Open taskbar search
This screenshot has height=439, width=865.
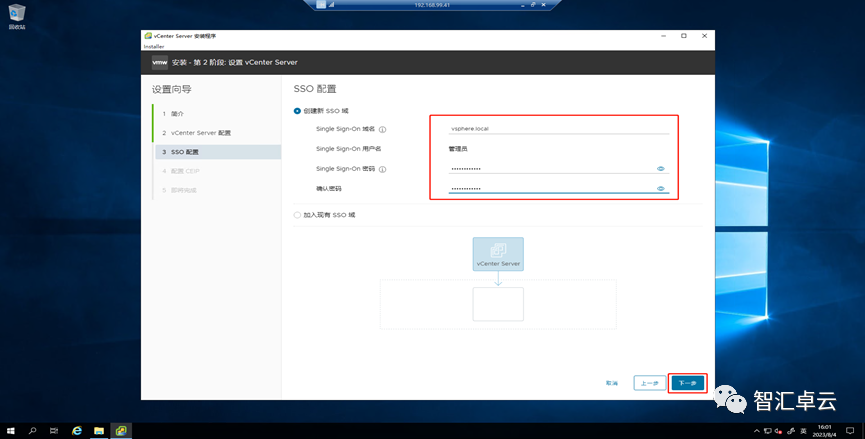point(32,431)
